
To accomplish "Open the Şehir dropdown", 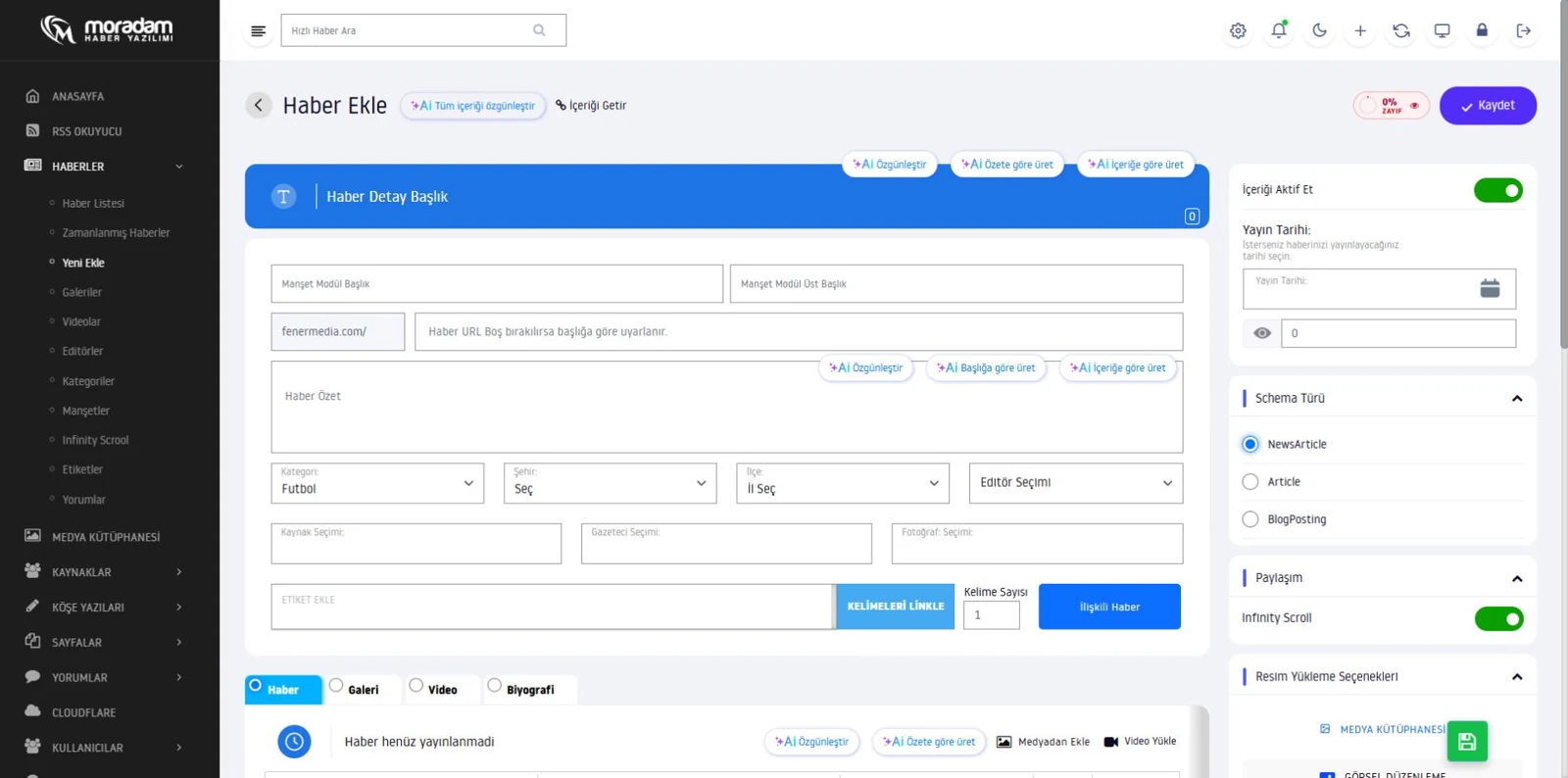I will [x=610, y=483].
